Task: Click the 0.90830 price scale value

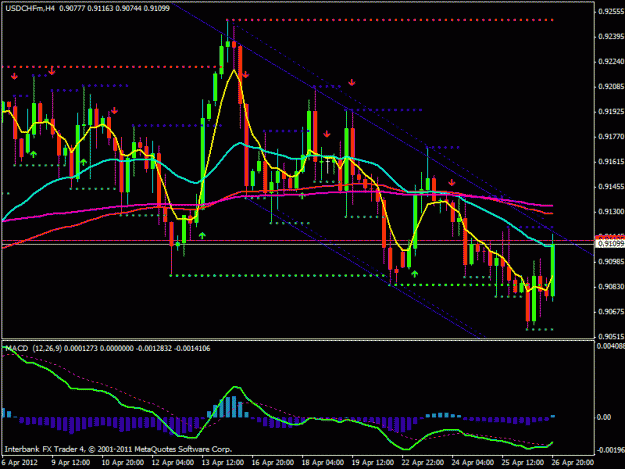Action: click(x=611, y=287)
